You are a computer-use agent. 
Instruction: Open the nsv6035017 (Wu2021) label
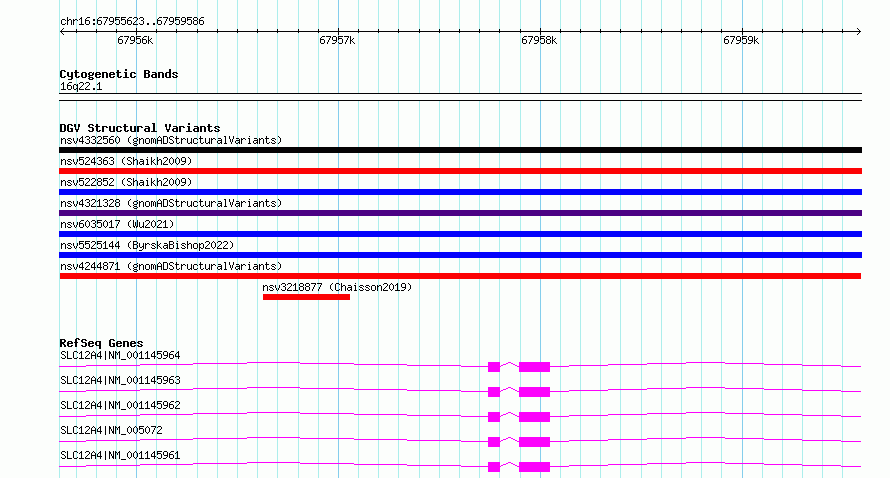click(117, 224)
